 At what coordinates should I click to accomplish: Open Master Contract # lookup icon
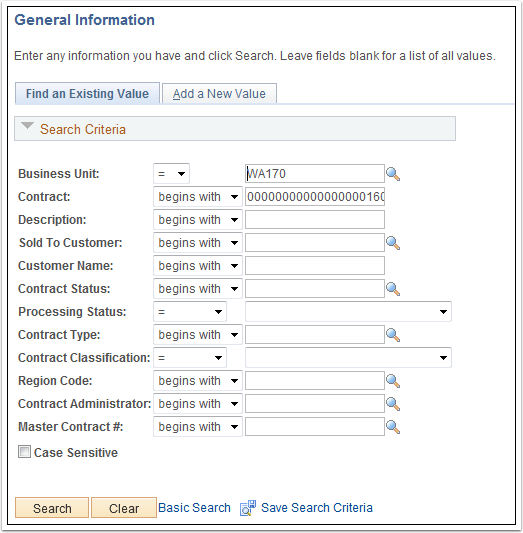(393, 427)
